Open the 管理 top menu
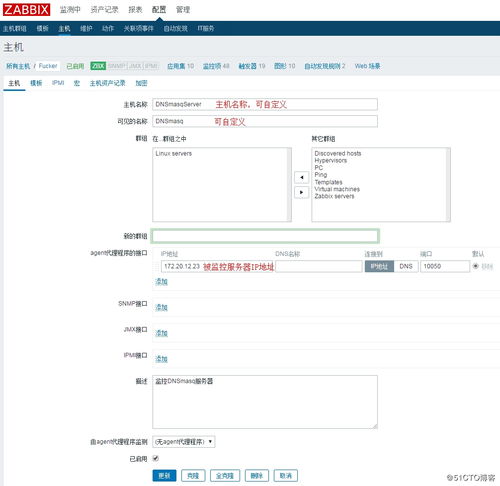Viewport: 500px width, 486px height. (x=183, y=10)
